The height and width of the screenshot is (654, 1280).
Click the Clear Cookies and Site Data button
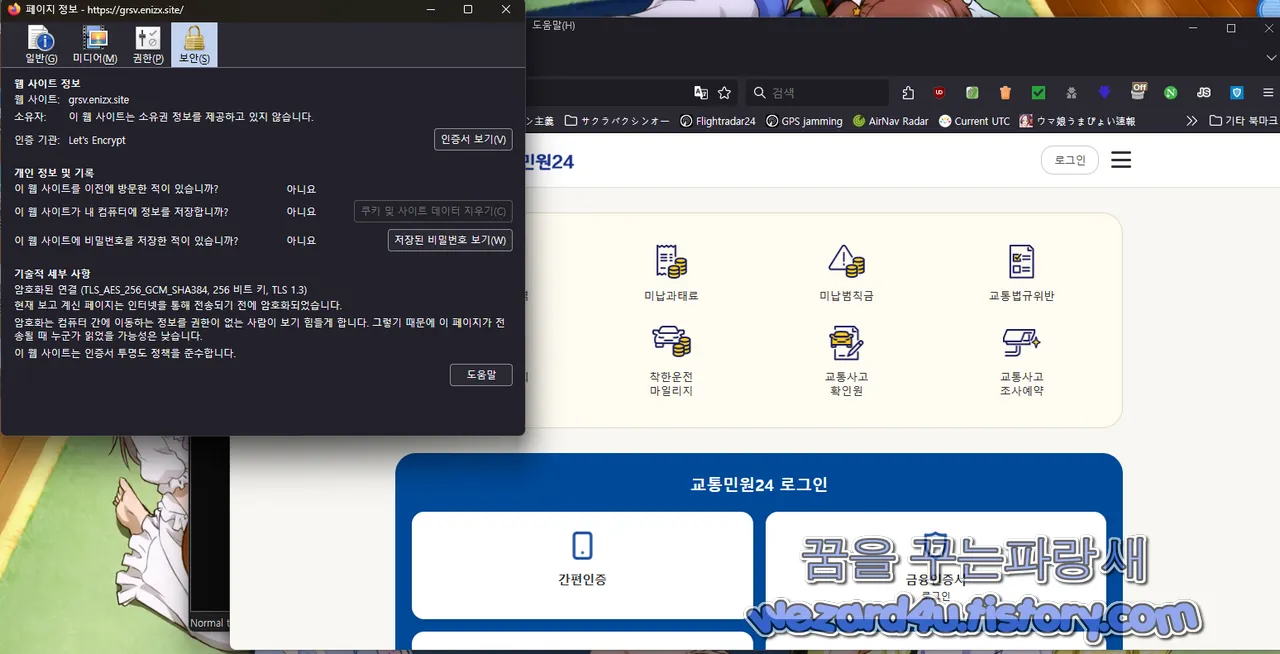pos(433,211)
